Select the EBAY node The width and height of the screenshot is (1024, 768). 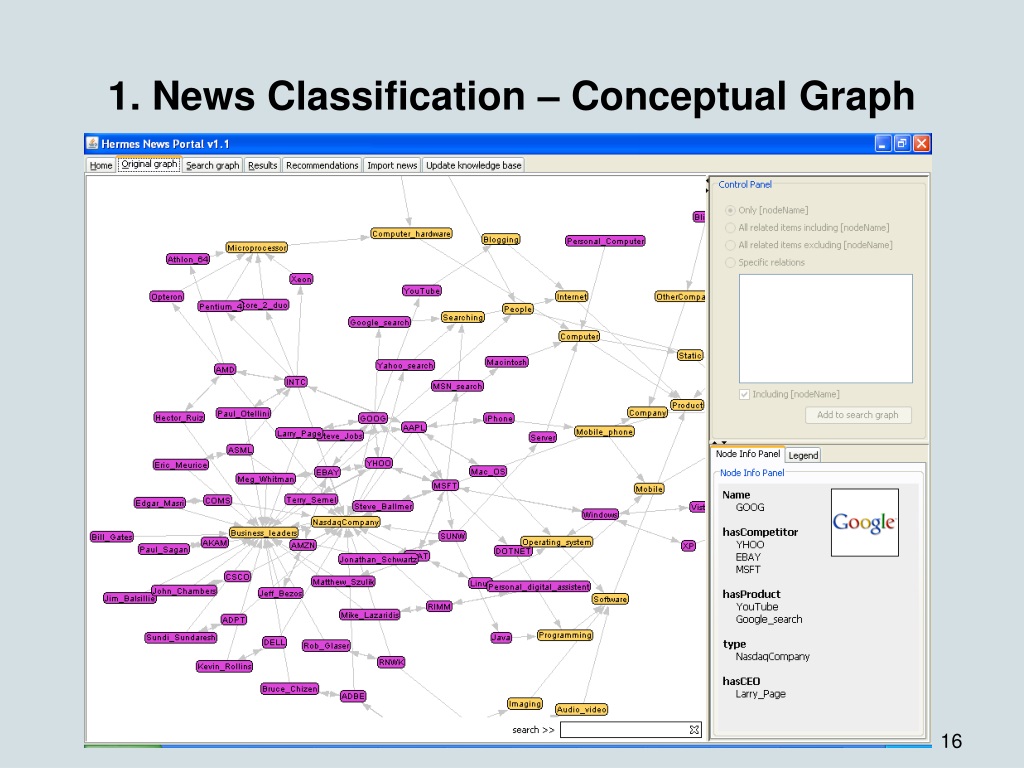pyautogui.click(x=327, y=472)
